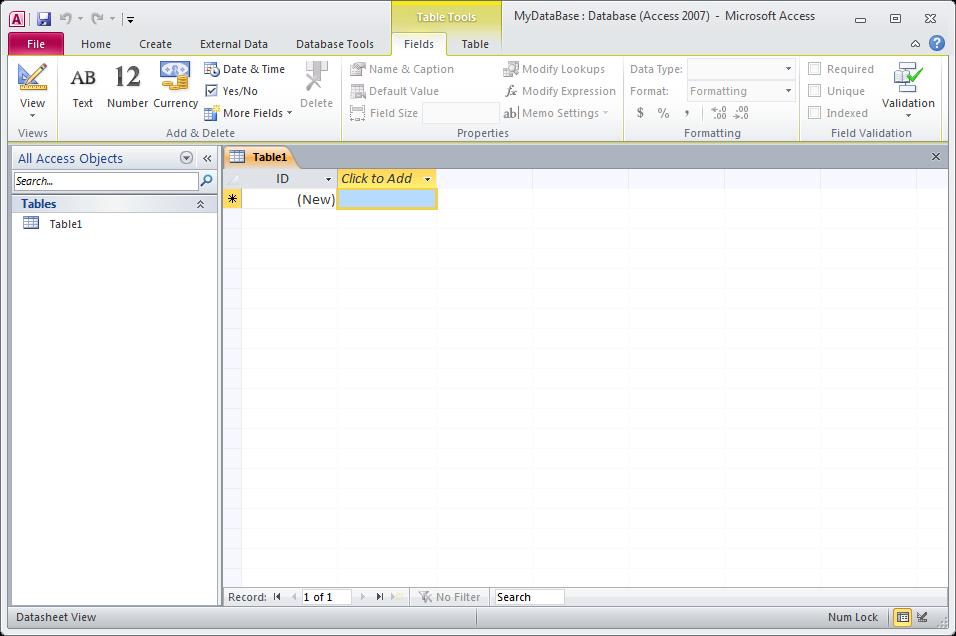This screenshot has width=956, height=636.
Task: Switch to the Table ribbon tab
Action: click(475, 44)
